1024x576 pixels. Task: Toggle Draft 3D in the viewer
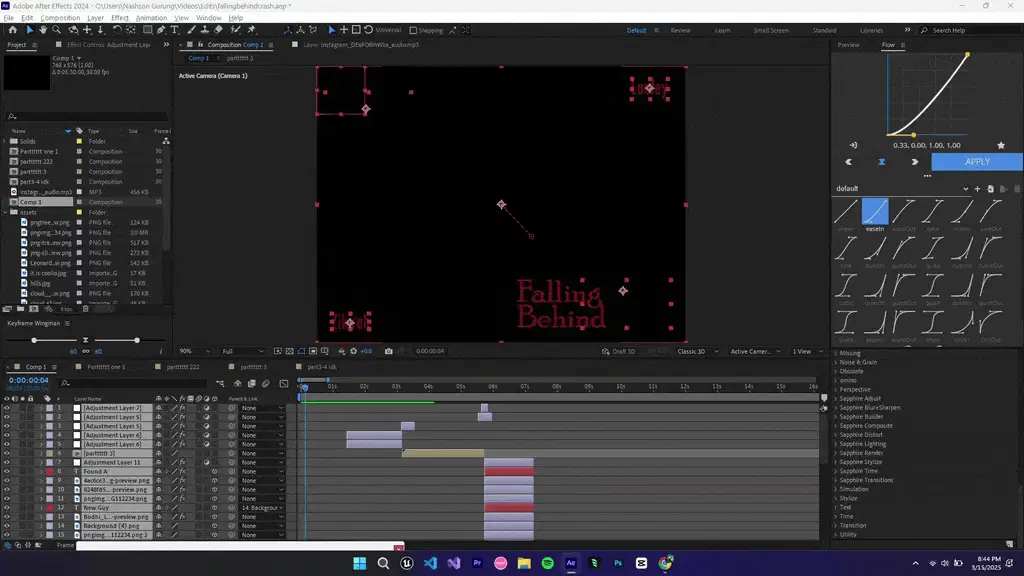(618, 351)
